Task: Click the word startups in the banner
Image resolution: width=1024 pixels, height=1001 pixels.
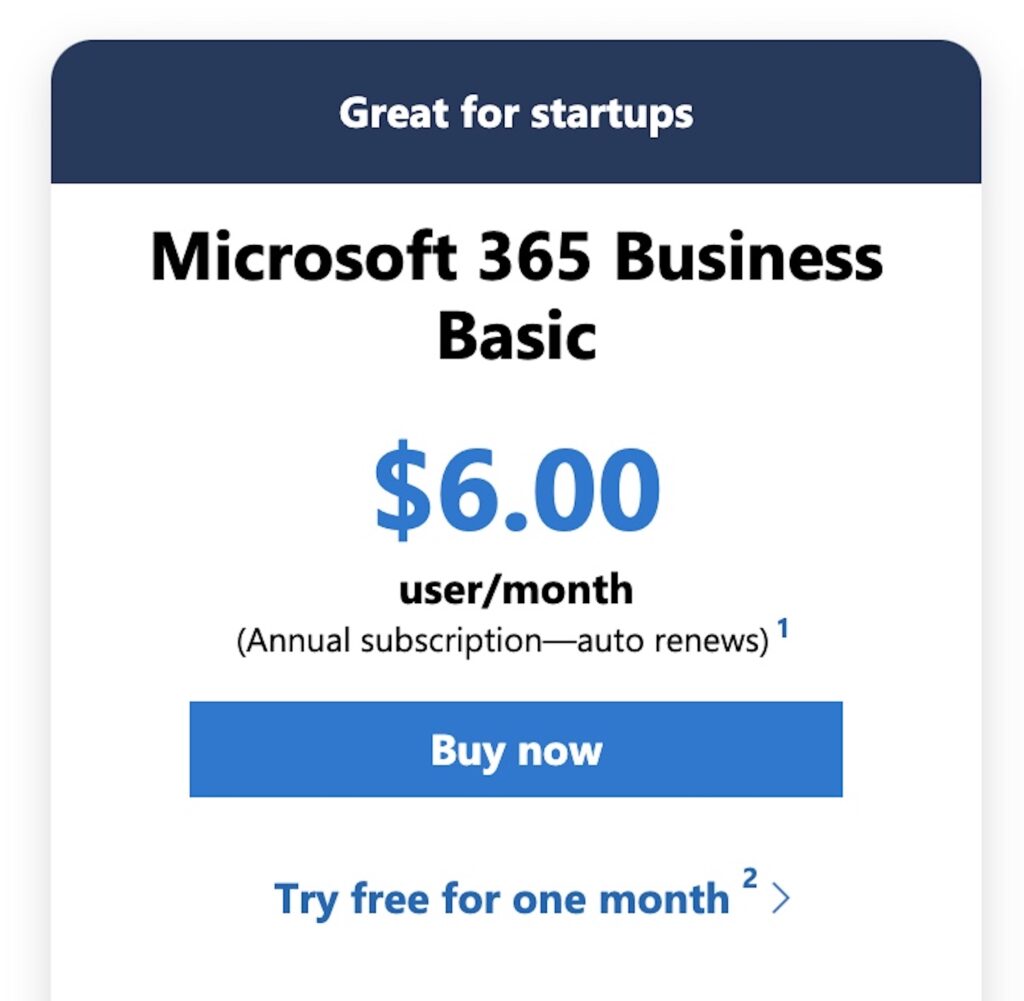Action: tap(612, 115)
